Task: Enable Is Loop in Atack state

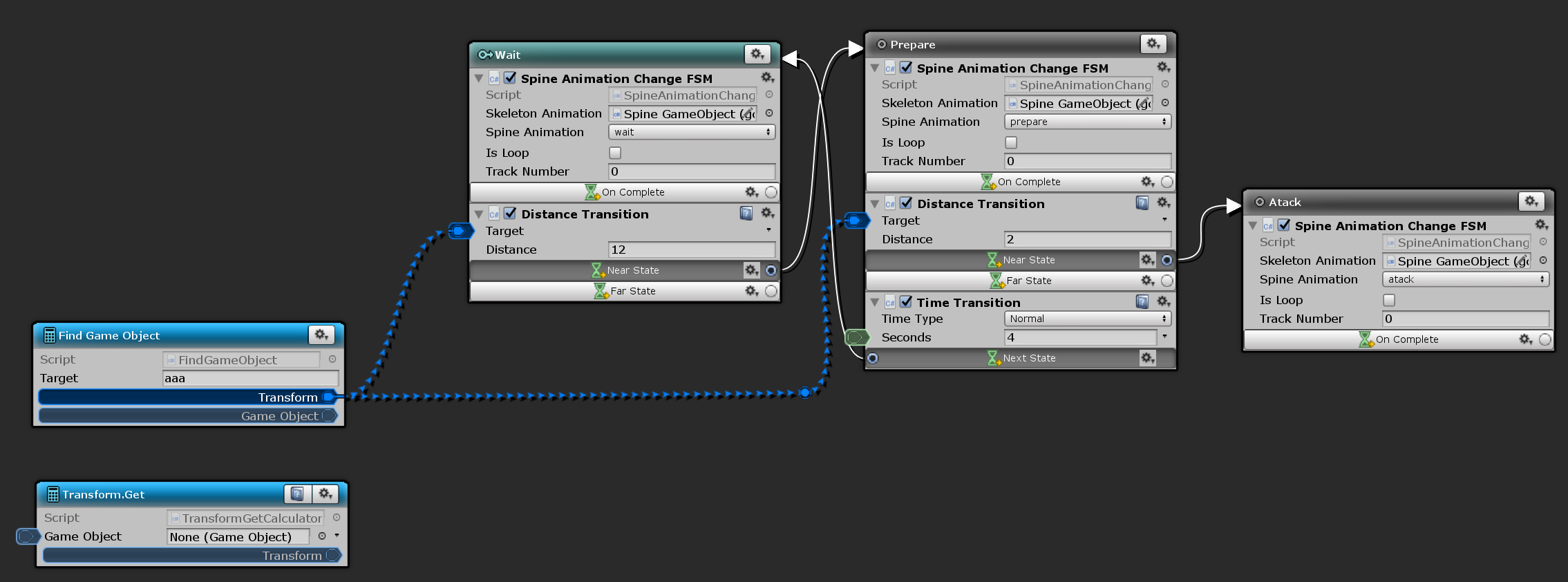Action: [x=1389, y=300]
